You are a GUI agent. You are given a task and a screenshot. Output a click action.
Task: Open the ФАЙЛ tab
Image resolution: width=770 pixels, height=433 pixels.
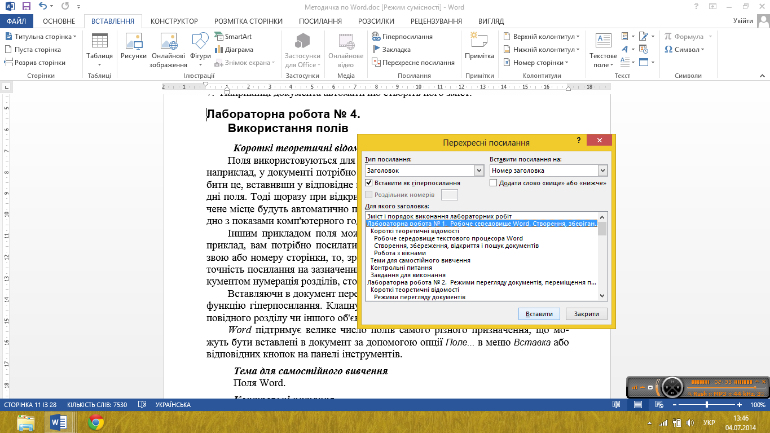click(x=16, y=21)
